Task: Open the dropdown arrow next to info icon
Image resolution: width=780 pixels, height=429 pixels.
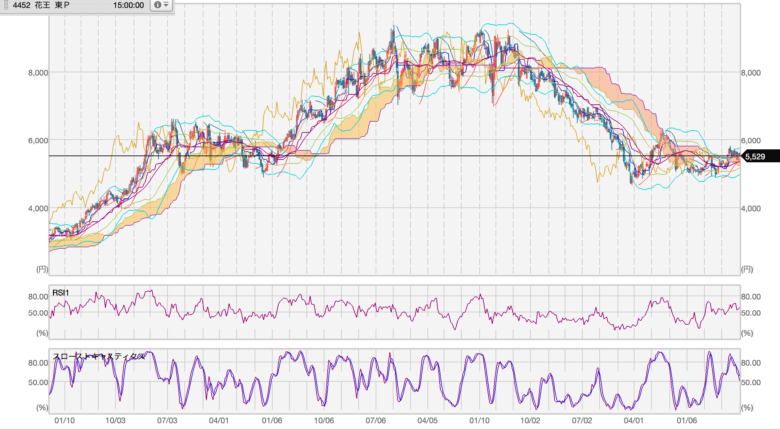Action: pos(167,5)
